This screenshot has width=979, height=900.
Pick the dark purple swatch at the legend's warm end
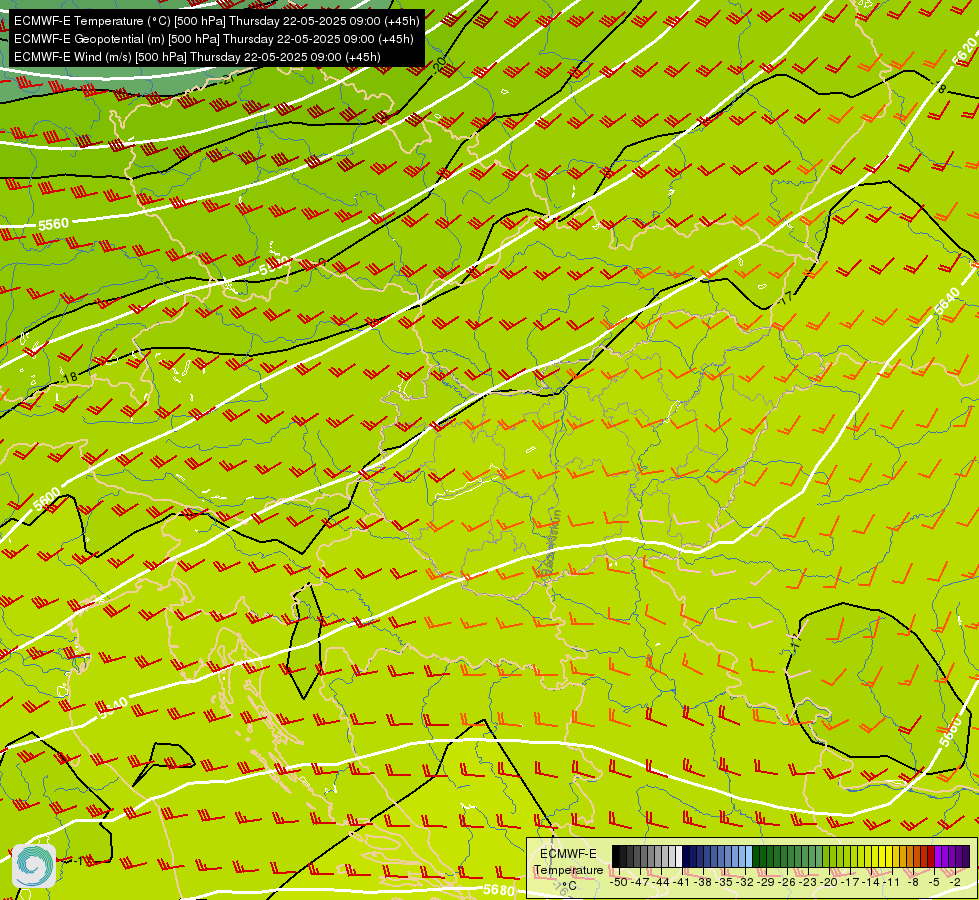click(x=966, y=856)
